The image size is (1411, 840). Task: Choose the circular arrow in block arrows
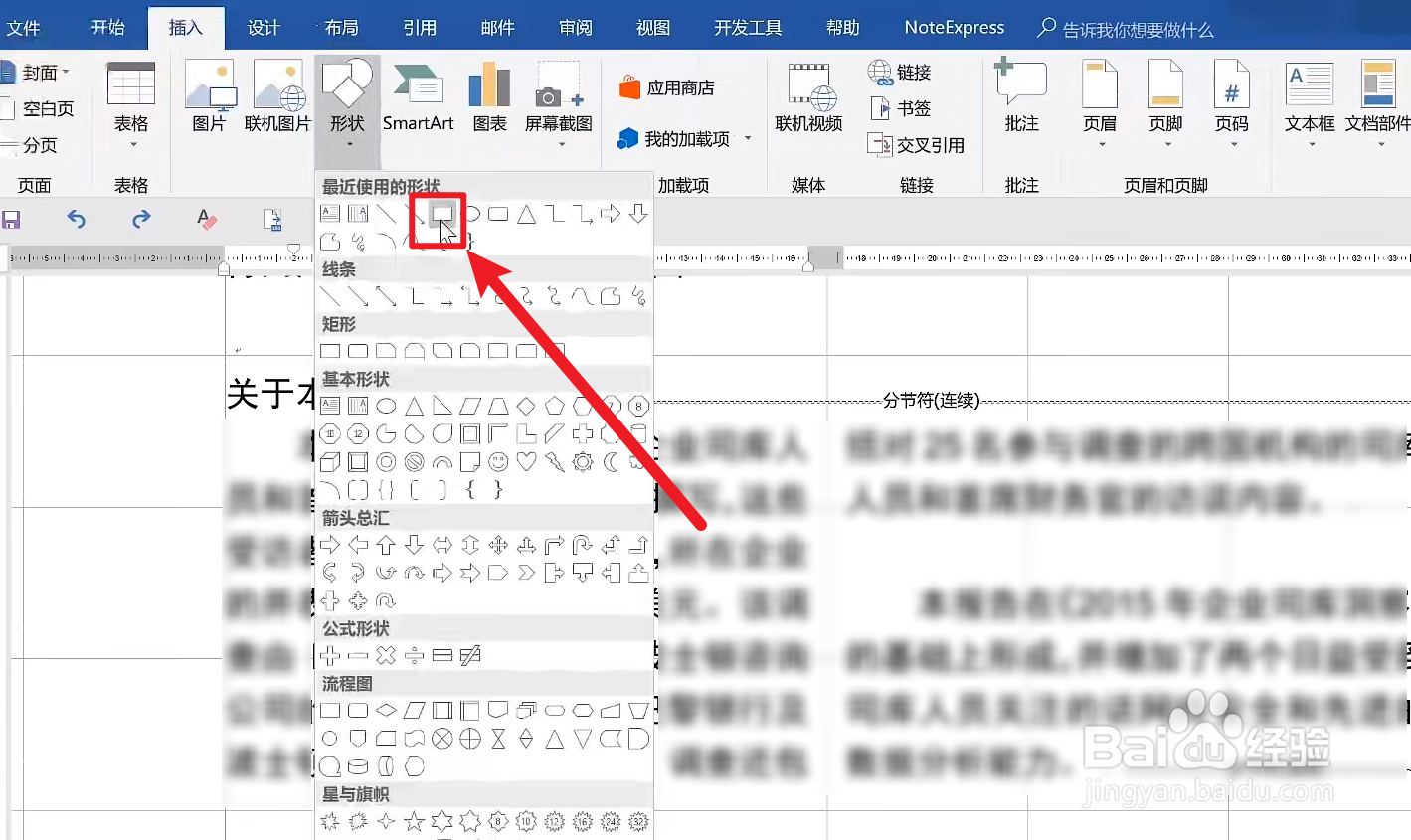click(x=386, y=600)
